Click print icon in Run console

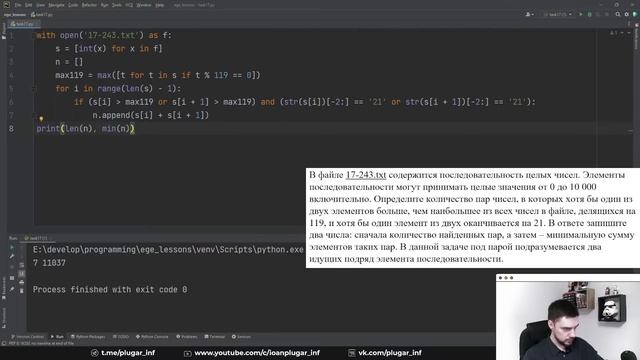click(x=22, y=282)
